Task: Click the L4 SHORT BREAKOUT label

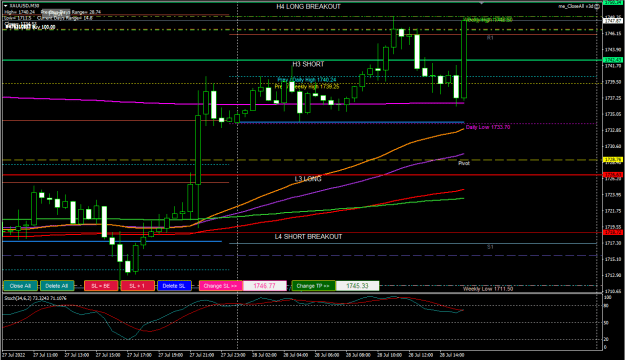Action: pos(308,237)
